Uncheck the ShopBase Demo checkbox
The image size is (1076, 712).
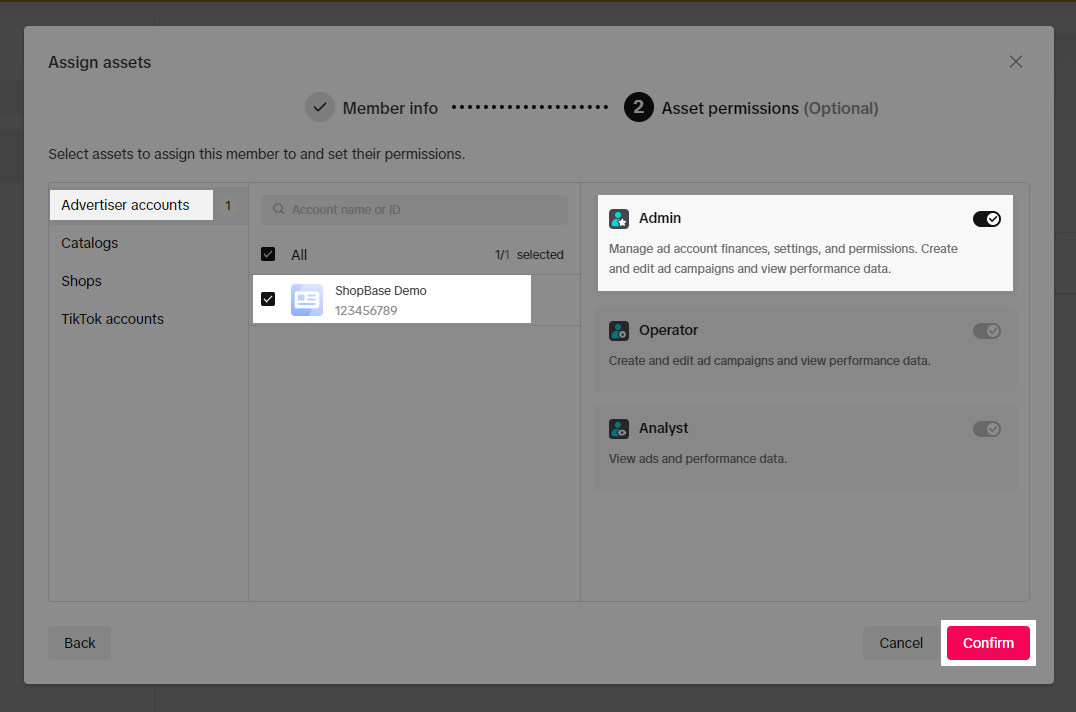(268, 299)
